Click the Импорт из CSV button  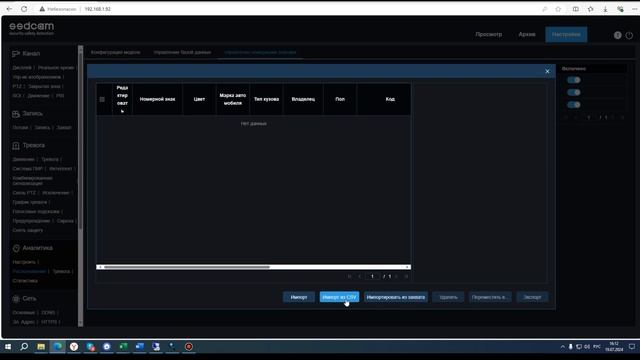coord(339,297)
